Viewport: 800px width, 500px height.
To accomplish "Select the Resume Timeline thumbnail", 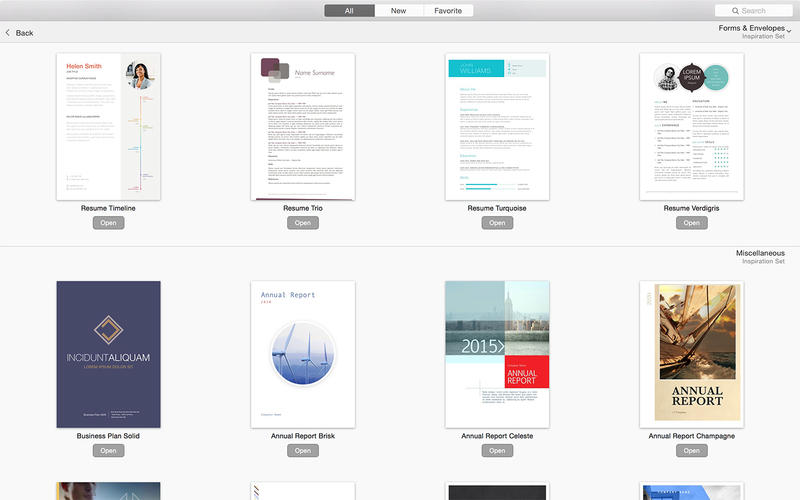I will tap(108, 126).
